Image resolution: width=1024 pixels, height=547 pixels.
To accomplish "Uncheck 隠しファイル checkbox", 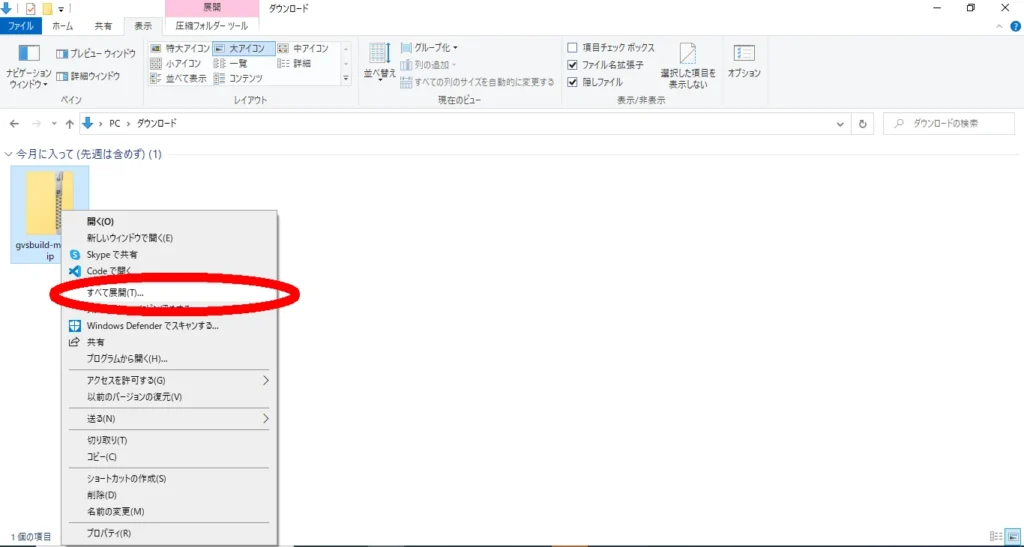I will (573, 82).
